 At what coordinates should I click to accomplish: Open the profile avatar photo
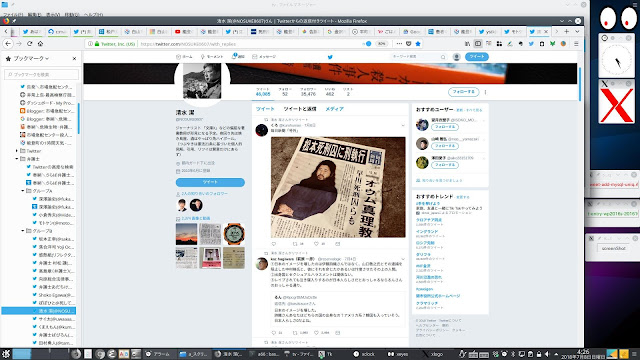202,81
